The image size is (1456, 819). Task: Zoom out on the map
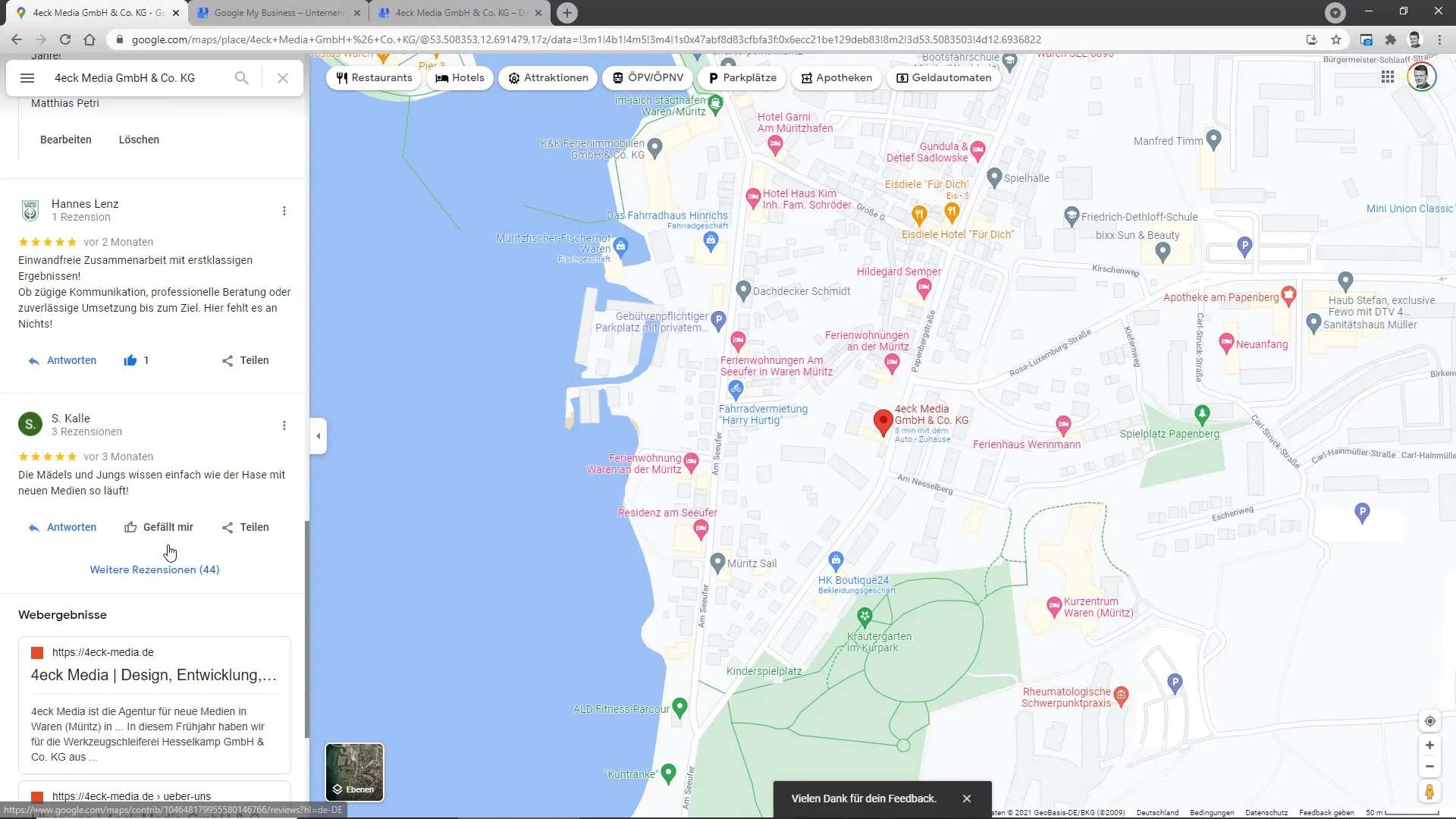click(1429, 766)
